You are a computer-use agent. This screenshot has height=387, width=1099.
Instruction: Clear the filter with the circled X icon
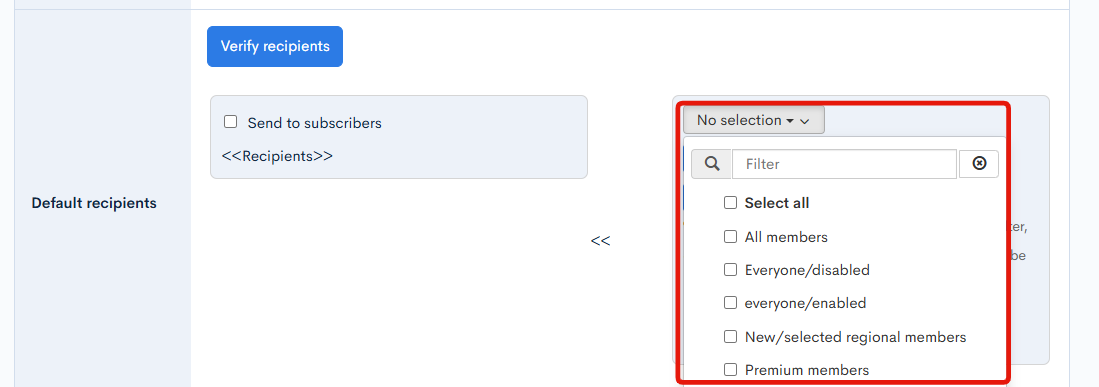979,164
